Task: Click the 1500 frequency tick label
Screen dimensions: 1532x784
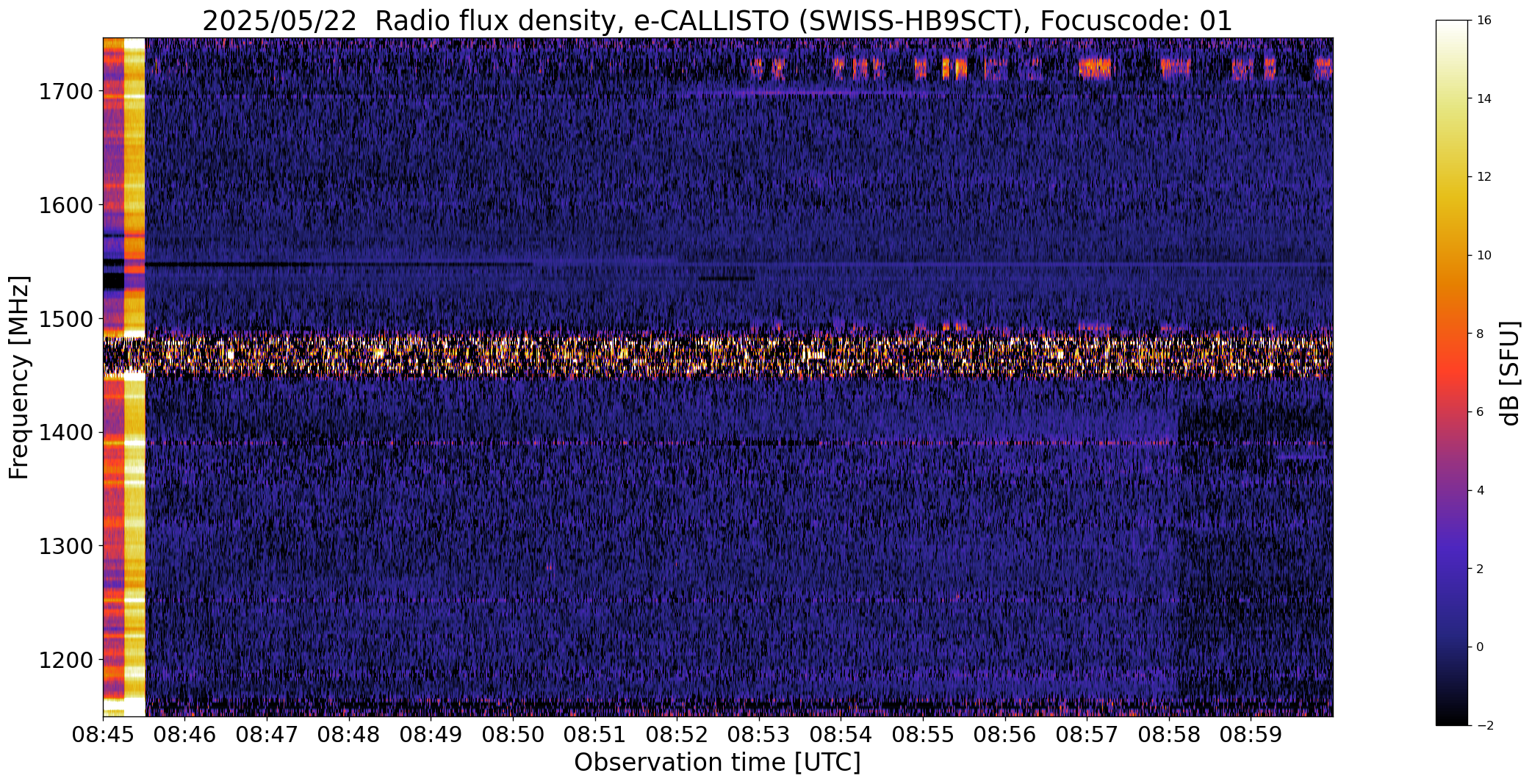Action: tap(65, 319)
